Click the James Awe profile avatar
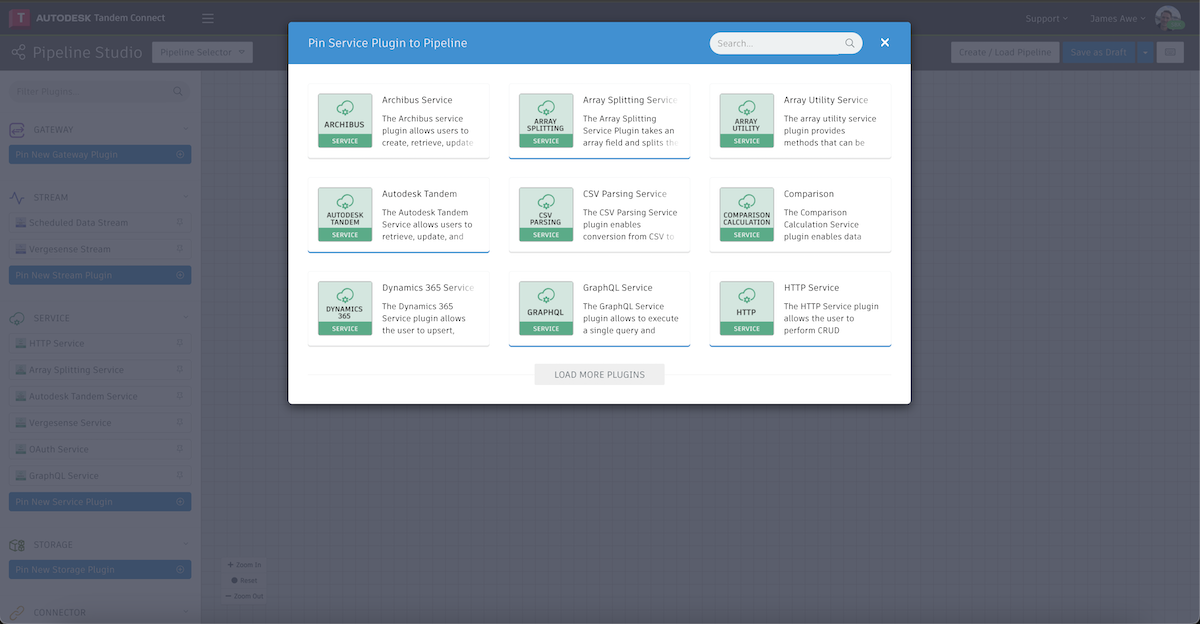1200x624 pixels. click(1167, 18)
